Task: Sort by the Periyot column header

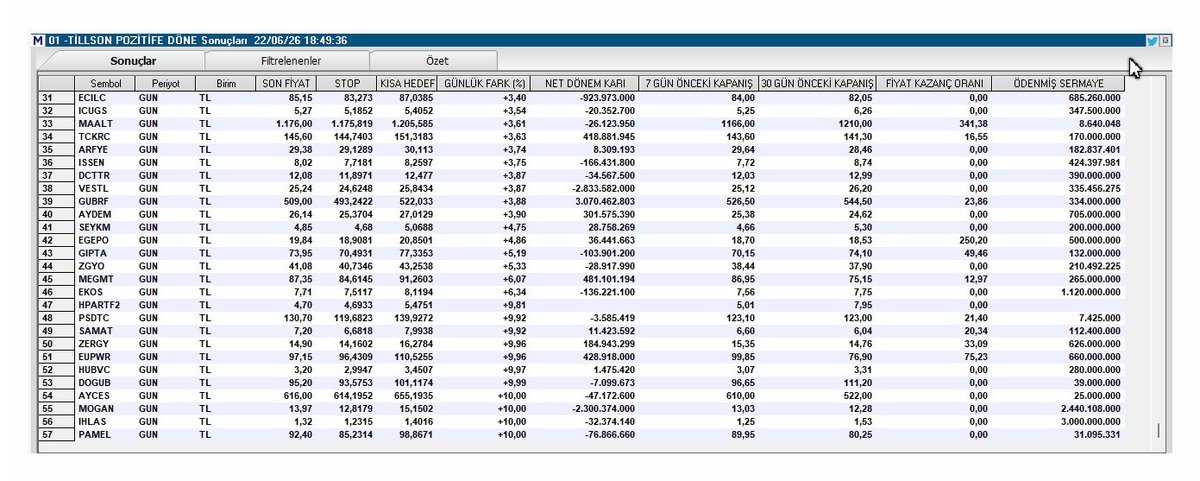Action: tap(165, 84)
